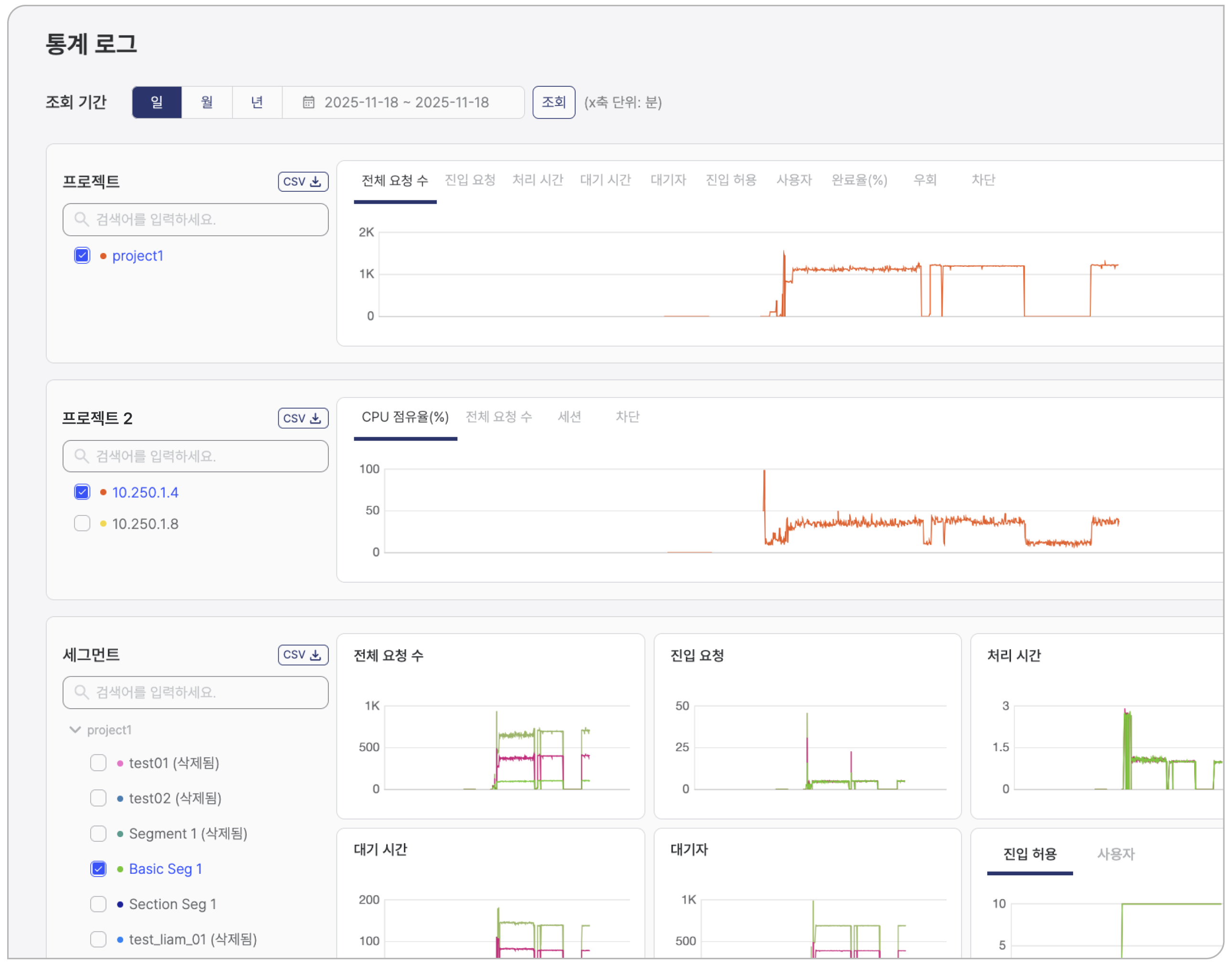Select the 대기자 tab in 프로젝트 chart
The height and width of the screenshot is (964, 1232).
[668, 180]
